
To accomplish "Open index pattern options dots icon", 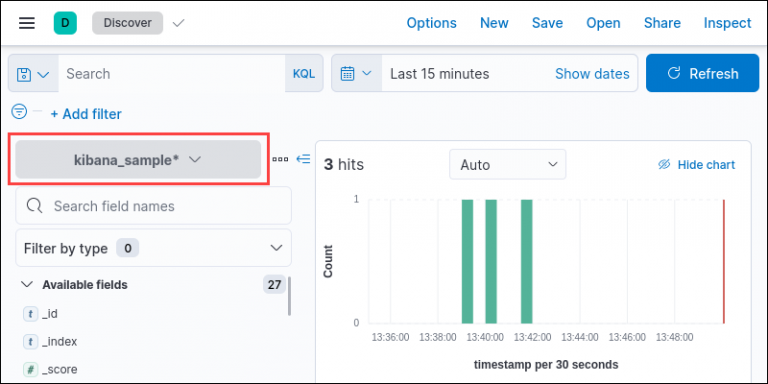I will [280, 159].
